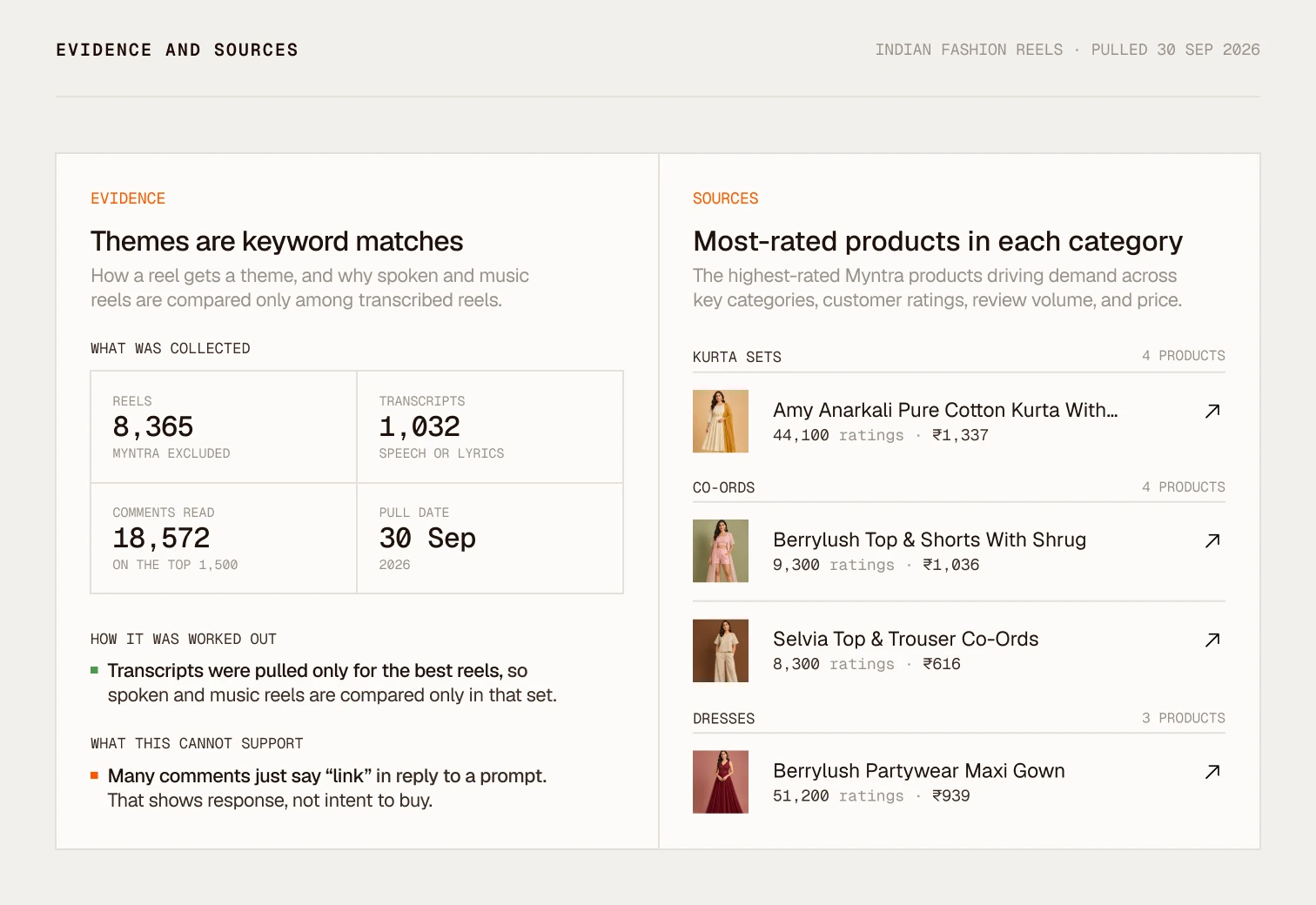This screenshot has height=905, width=1316.
Task: Click the 'WHAT WAS COLLECTED' label
Action: 171,348
